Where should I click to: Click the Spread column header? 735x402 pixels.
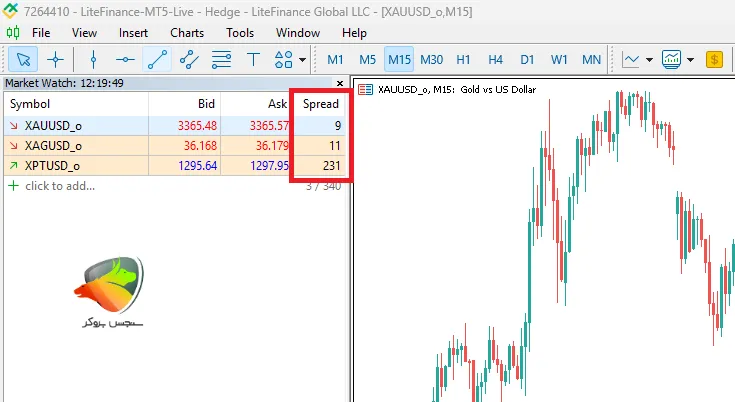pos(320,104)
